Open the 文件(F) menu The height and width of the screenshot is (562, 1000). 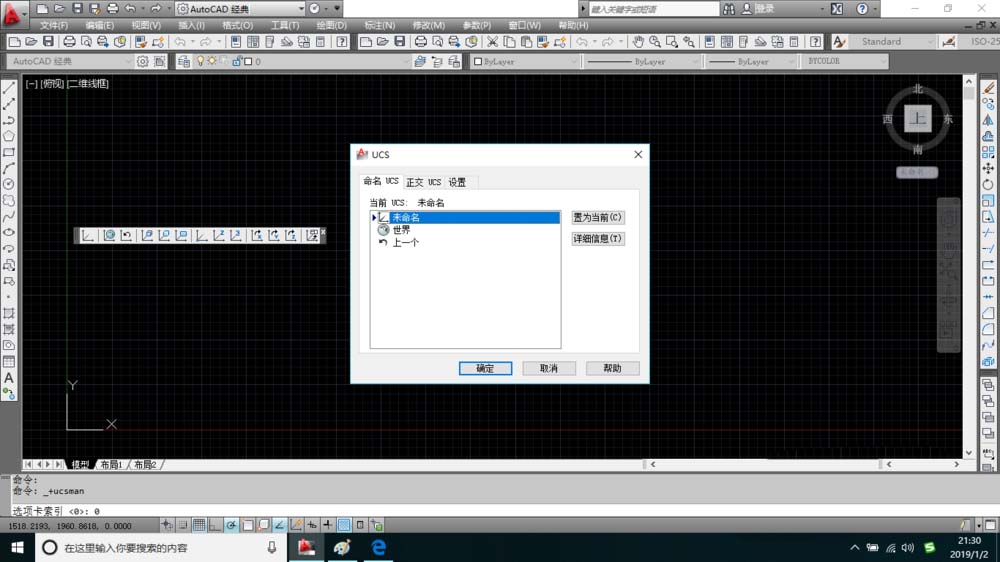pyautogui.click(x=54, y=26)
